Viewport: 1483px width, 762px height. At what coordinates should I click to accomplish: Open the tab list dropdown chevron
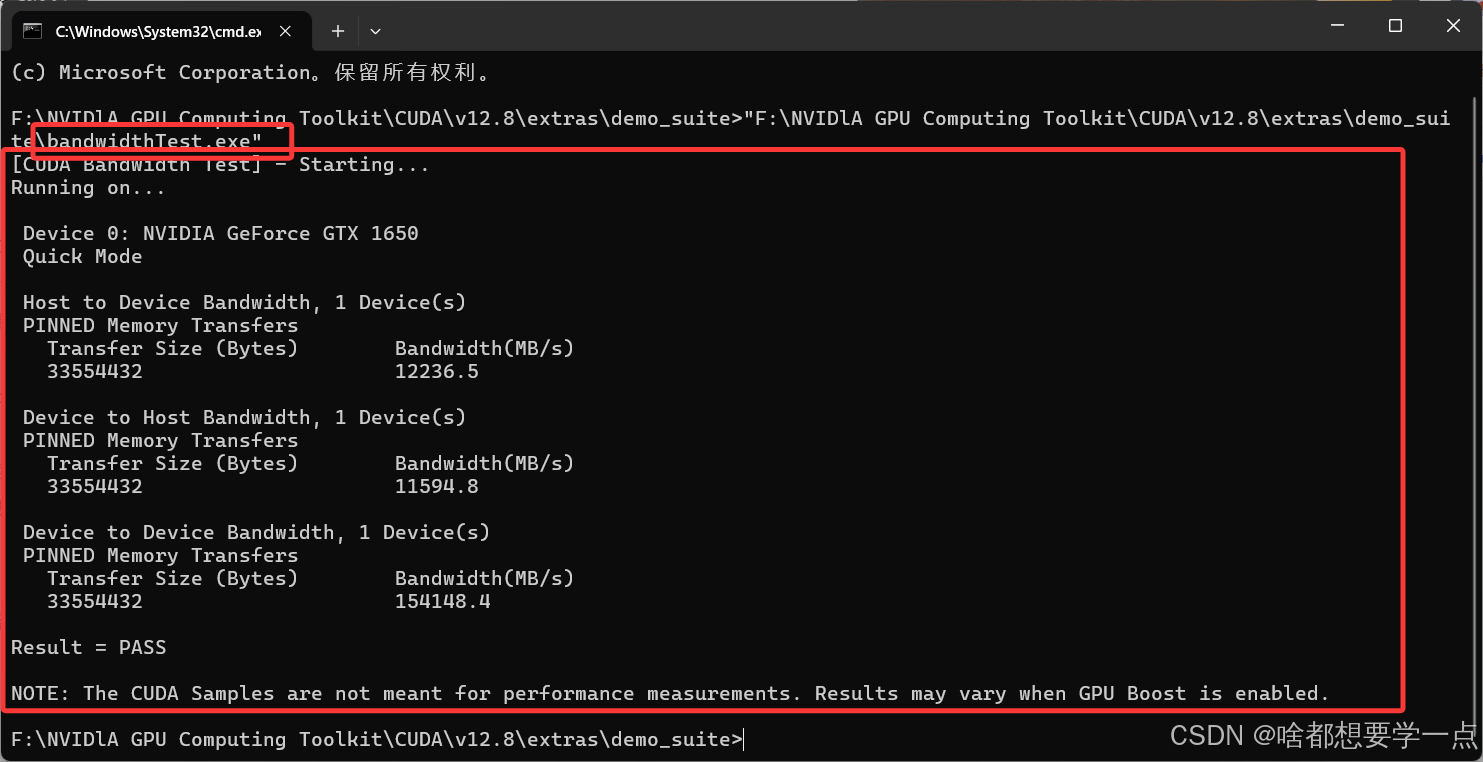click(x=375, y=31)
